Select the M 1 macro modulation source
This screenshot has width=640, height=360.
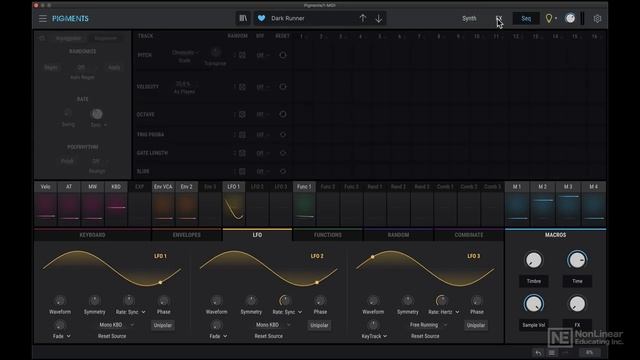(517, 204)
